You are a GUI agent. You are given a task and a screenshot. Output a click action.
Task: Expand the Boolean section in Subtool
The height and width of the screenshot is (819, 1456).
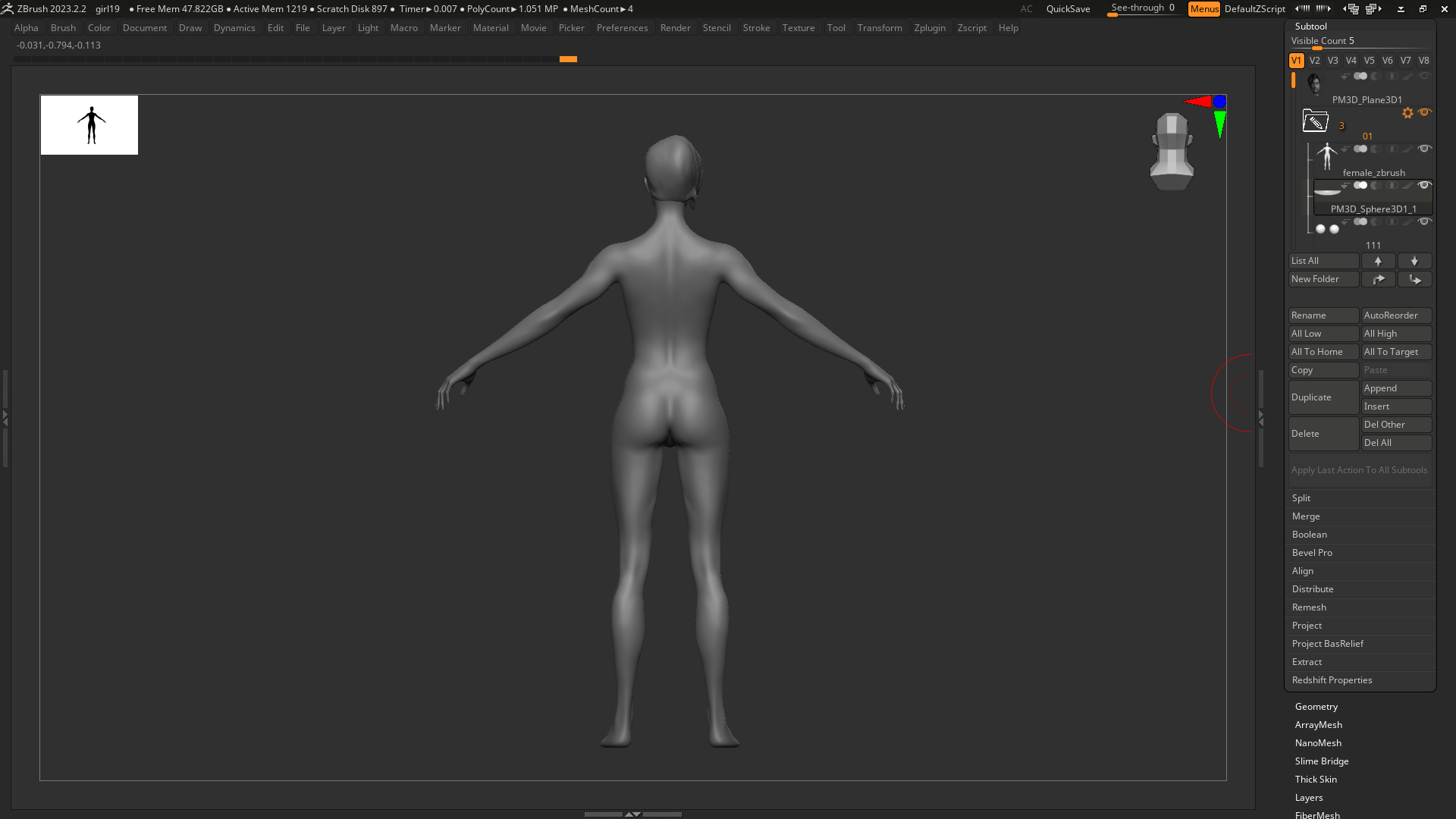[1309, 535]
